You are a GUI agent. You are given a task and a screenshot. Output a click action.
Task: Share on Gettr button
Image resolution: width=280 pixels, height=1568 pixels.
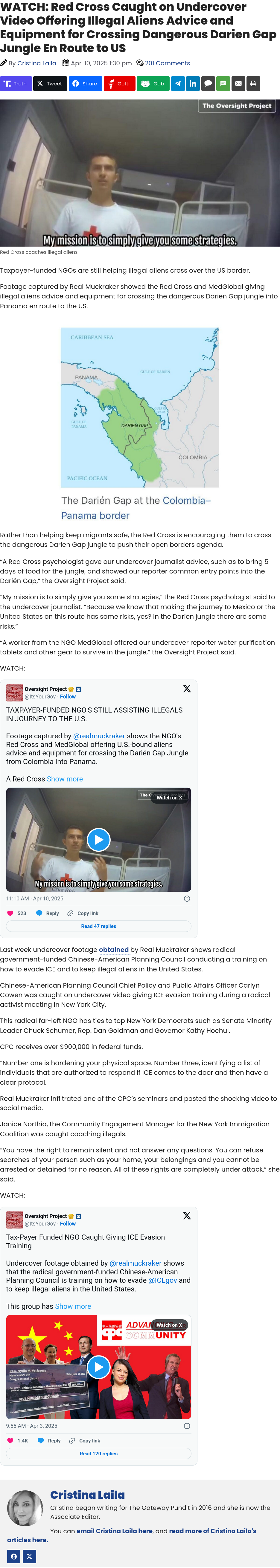coord(119,83)
